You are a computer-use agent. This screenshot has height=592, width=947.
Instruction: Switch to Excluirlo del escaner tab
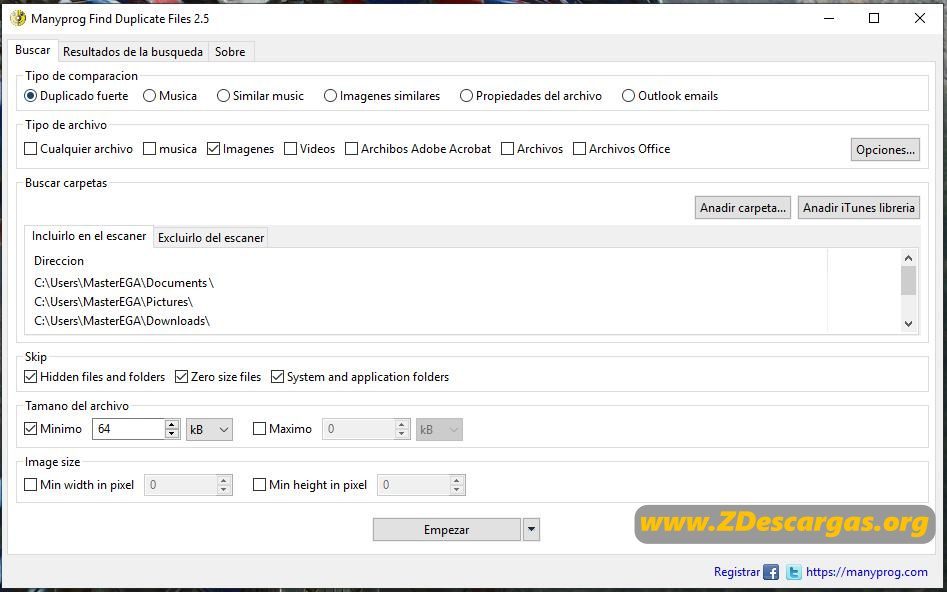coord(211,238)
